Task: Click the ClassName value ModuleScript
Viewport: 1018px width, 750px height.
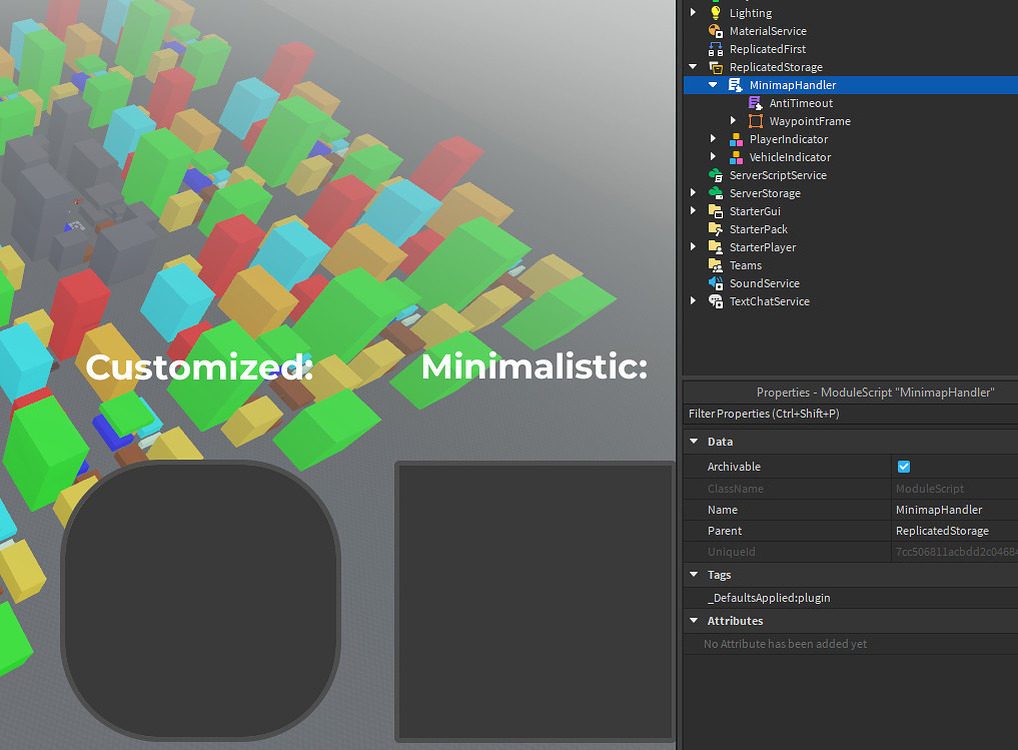Action: tap(930, 488)
